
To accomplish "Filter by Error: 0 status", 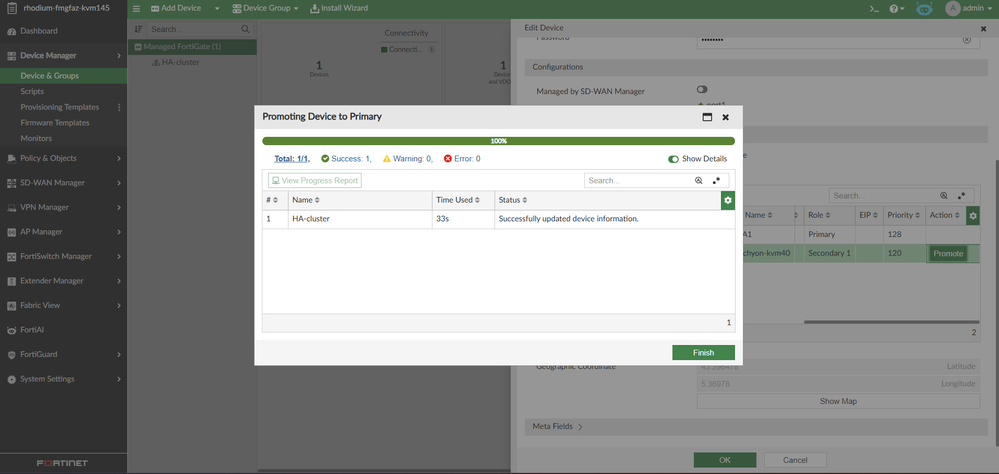I will pyautogui.click(x=462, y=159).
